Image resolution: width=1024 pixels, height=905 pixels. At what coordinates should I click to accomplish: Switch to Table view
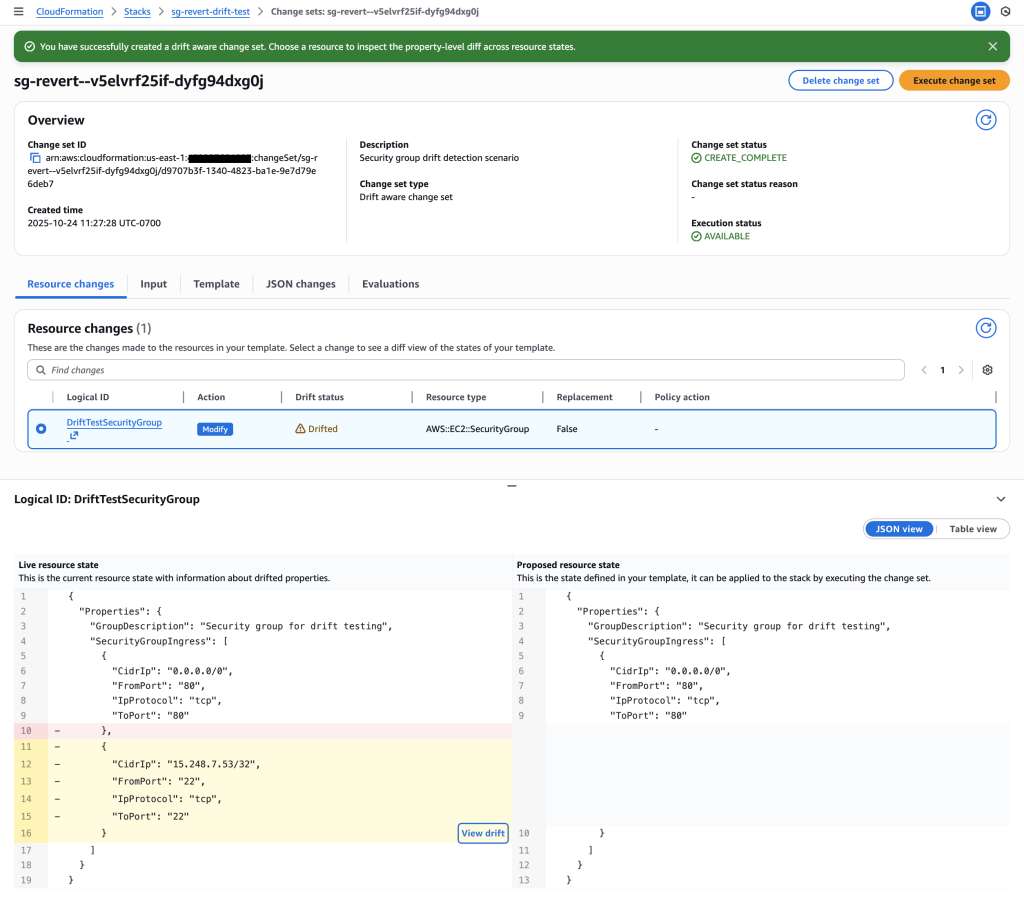tap(972, 529)
